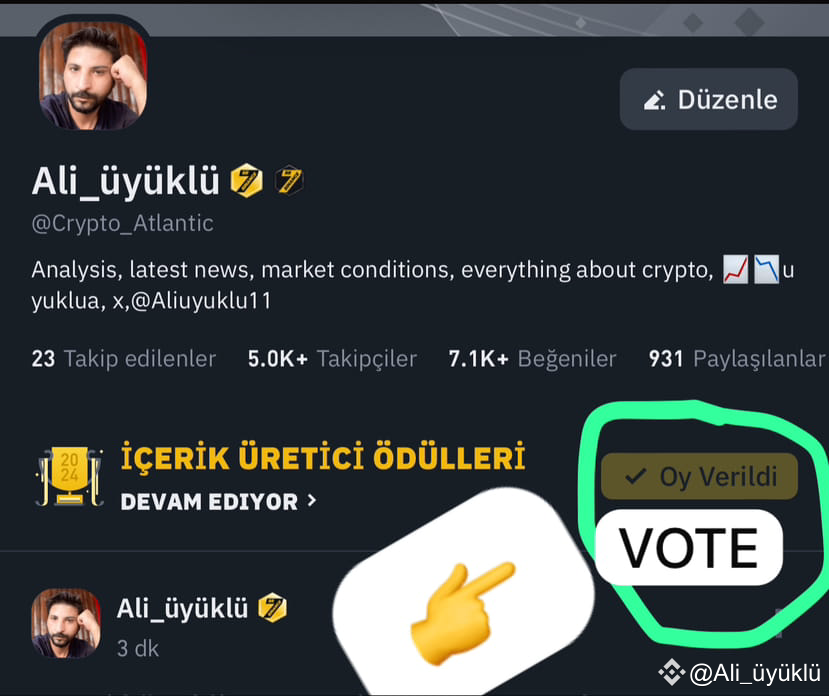Open the 23 Takip edilenler list

(x=124, y=359)
